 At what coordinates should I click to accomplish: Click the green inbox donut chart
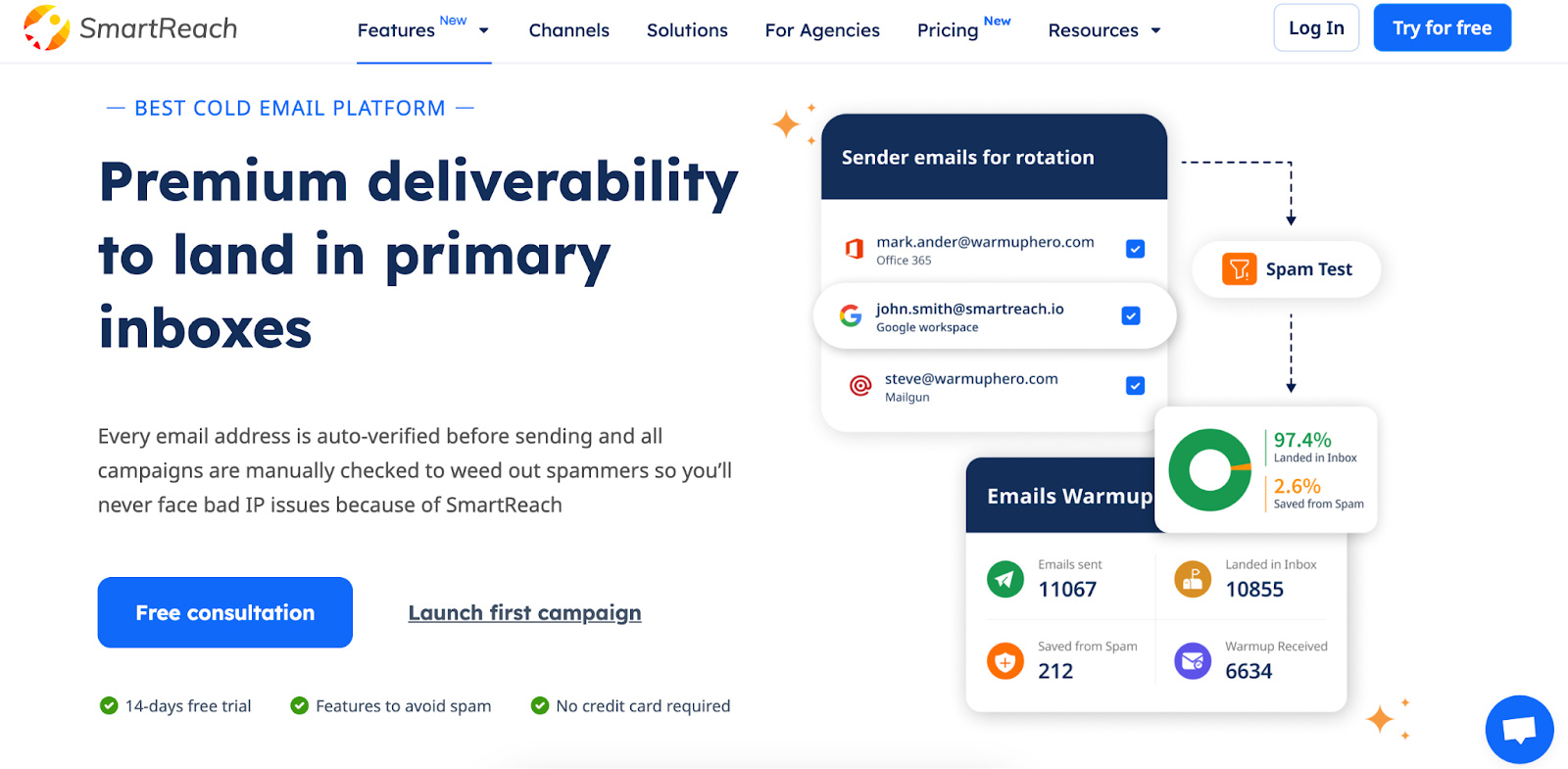click(x=1209, y=470)
